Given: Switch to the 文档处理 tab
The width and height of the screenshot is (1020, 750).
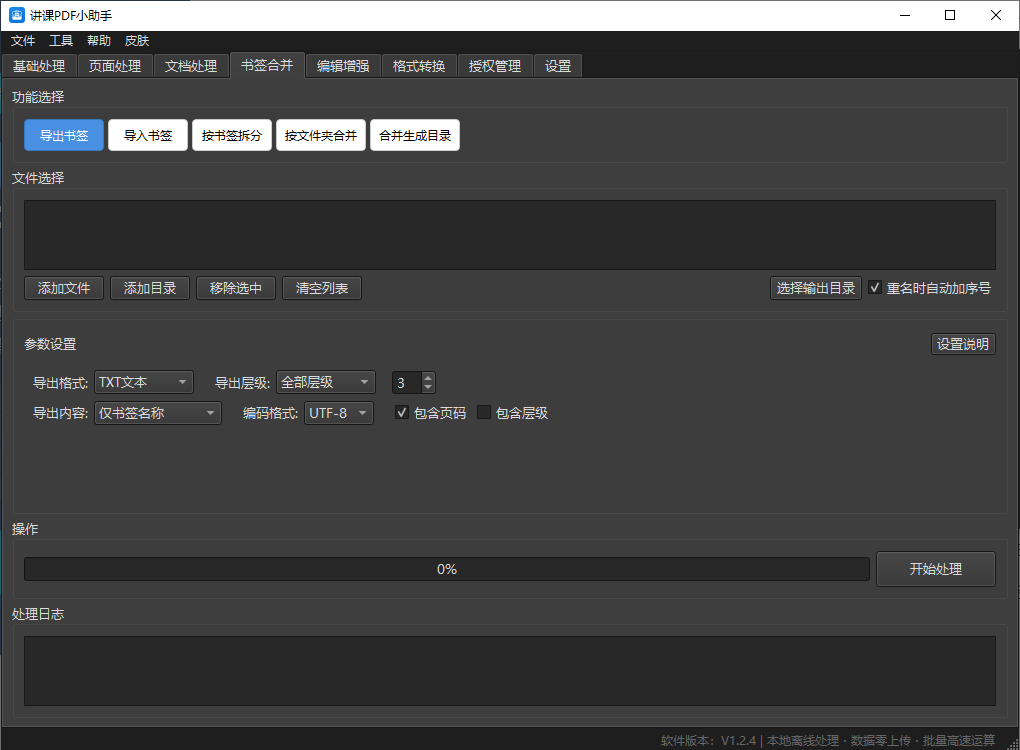Looking at the screenshot, I should pos(191,66).
